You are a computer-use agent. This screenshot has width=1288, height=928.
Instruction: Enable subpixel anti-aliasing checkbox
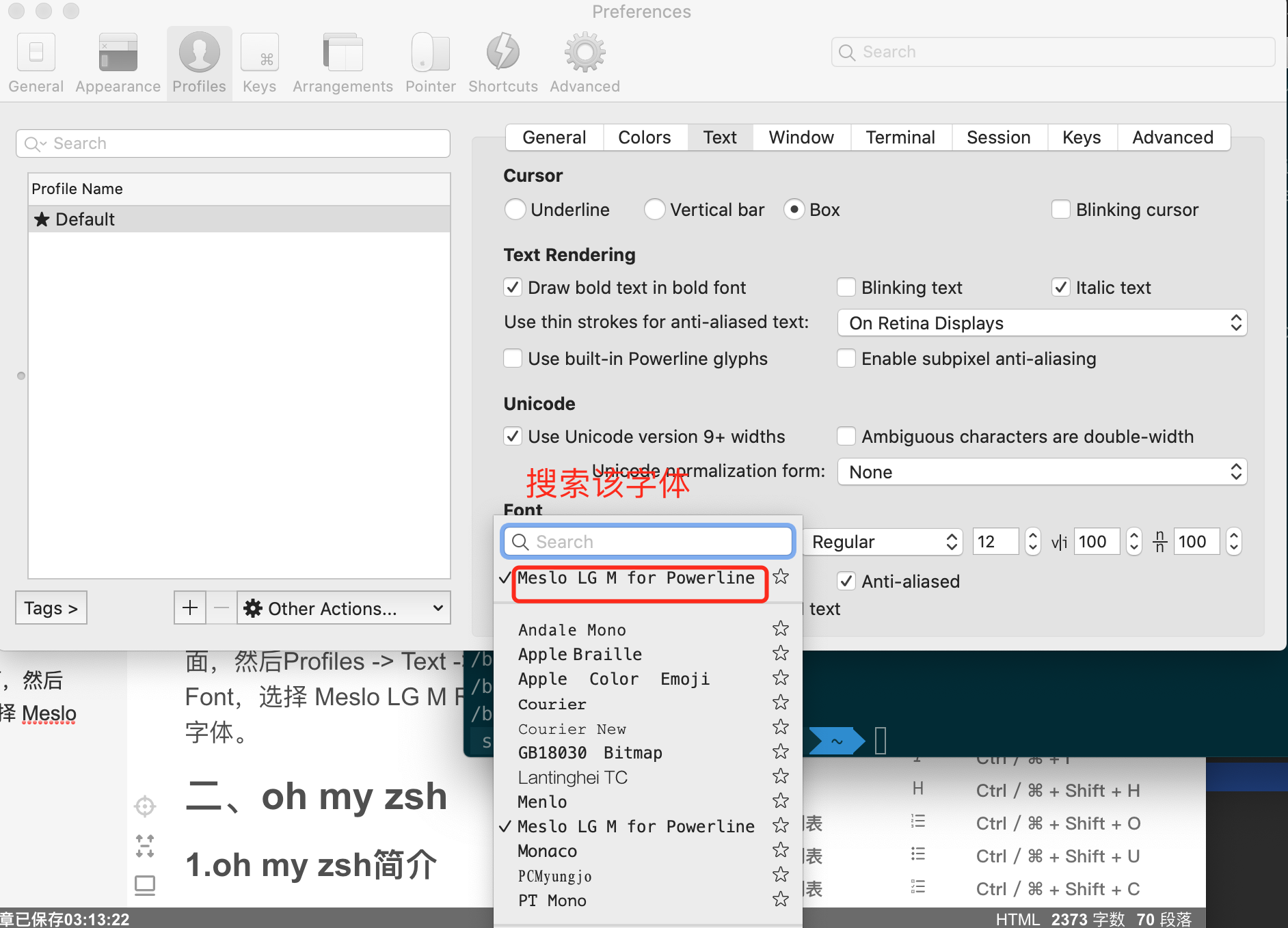[846, 359]
